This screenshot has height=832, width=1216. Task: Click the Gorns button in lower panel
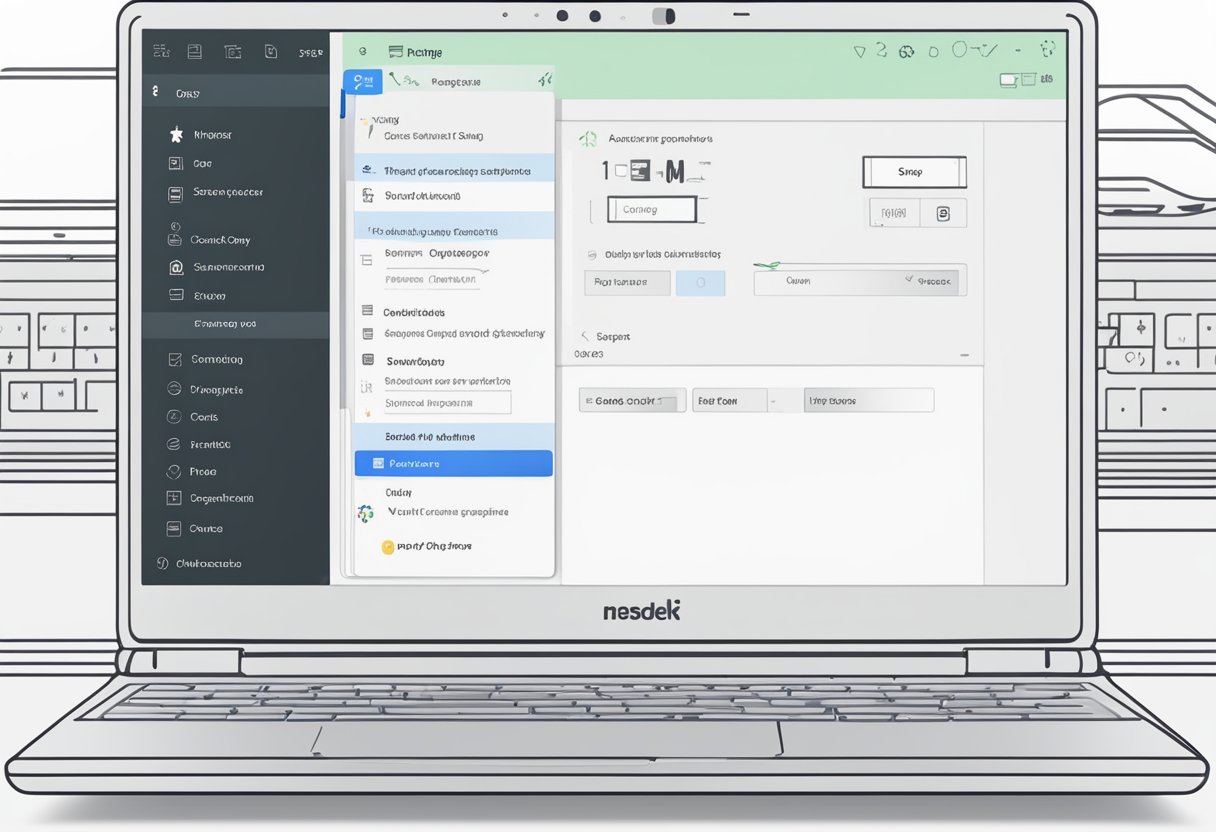[632, 401]
